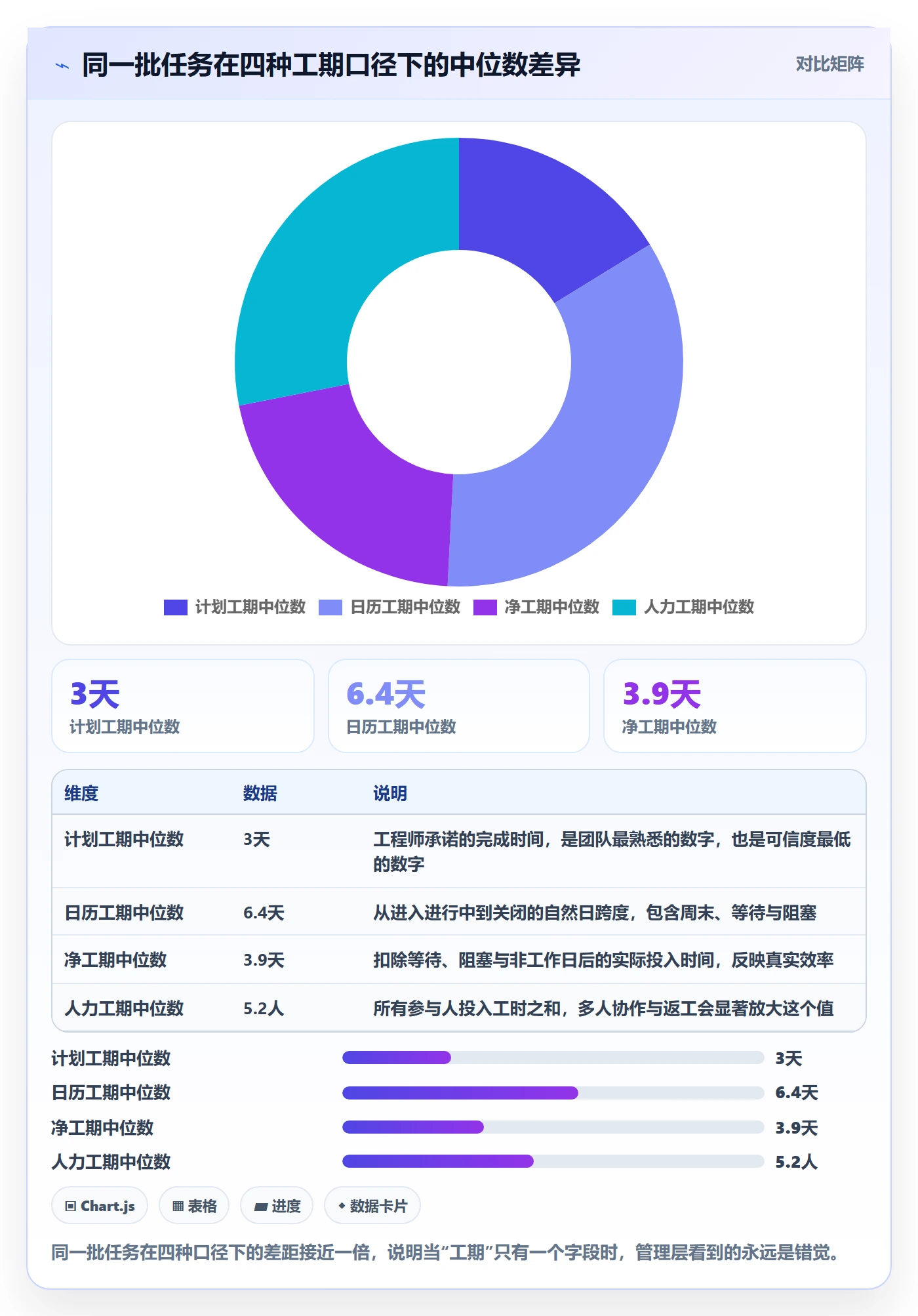Toggle the 计划工期中位数 legend swatch
The image size is (918, 1316).
point(176,607)
